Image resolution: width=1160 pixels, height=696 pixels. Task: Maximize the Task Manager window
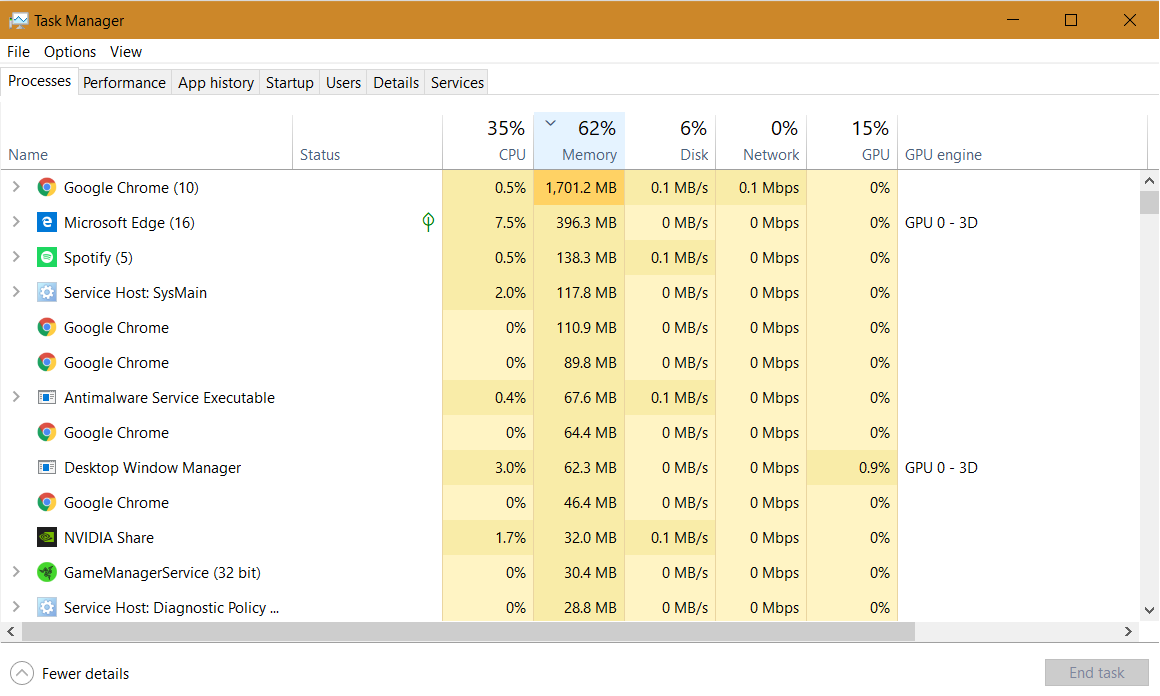click(1070, 20)
